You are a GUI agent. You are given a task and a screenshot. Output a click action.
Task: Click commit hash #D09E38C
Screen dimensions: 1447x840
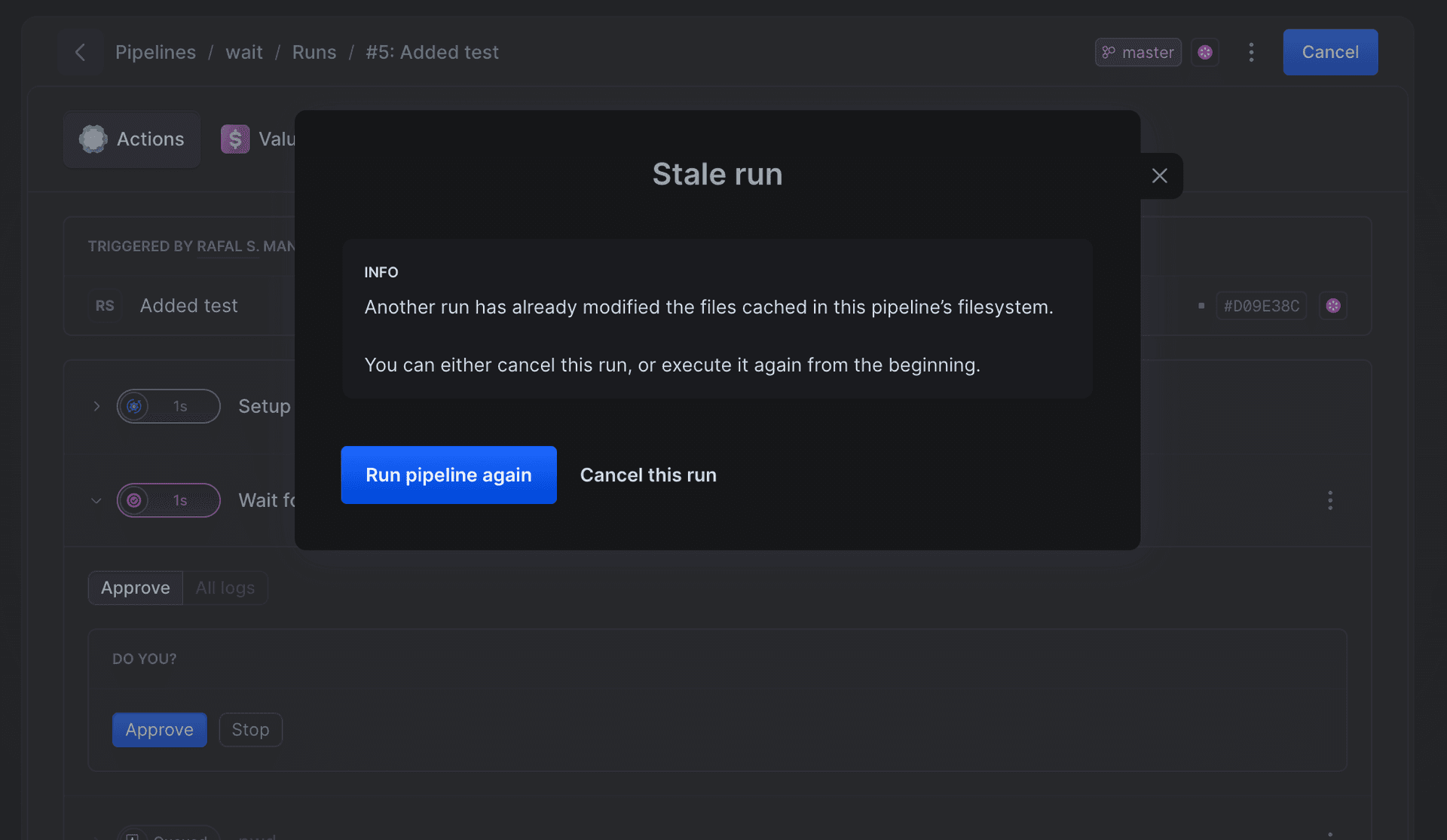coord(1261,306)
